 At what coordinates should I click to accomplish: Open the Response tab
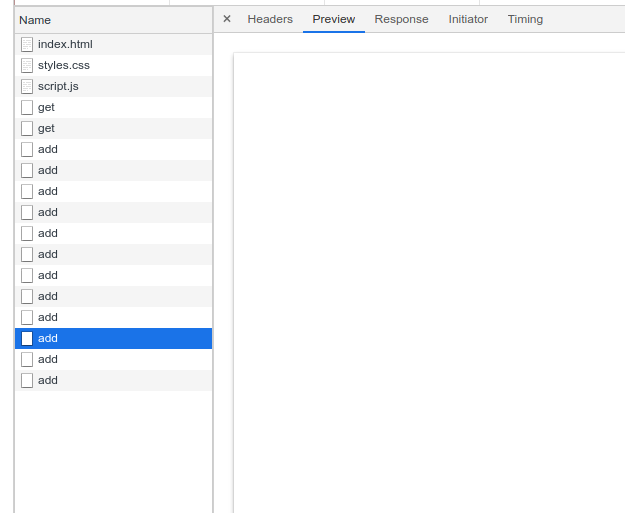click(x=401, y=19)
